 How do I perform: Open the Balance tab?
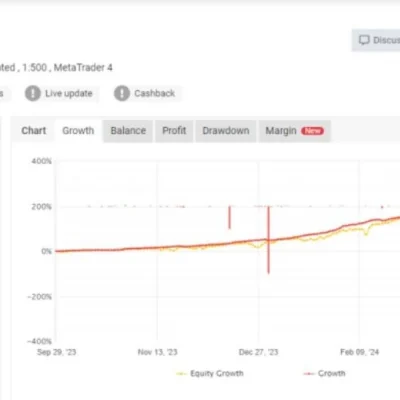[x=128, y=131]
